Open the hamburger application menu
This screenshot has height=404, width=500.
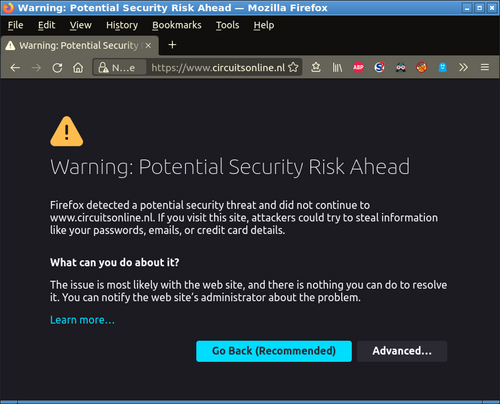[485, 68]
